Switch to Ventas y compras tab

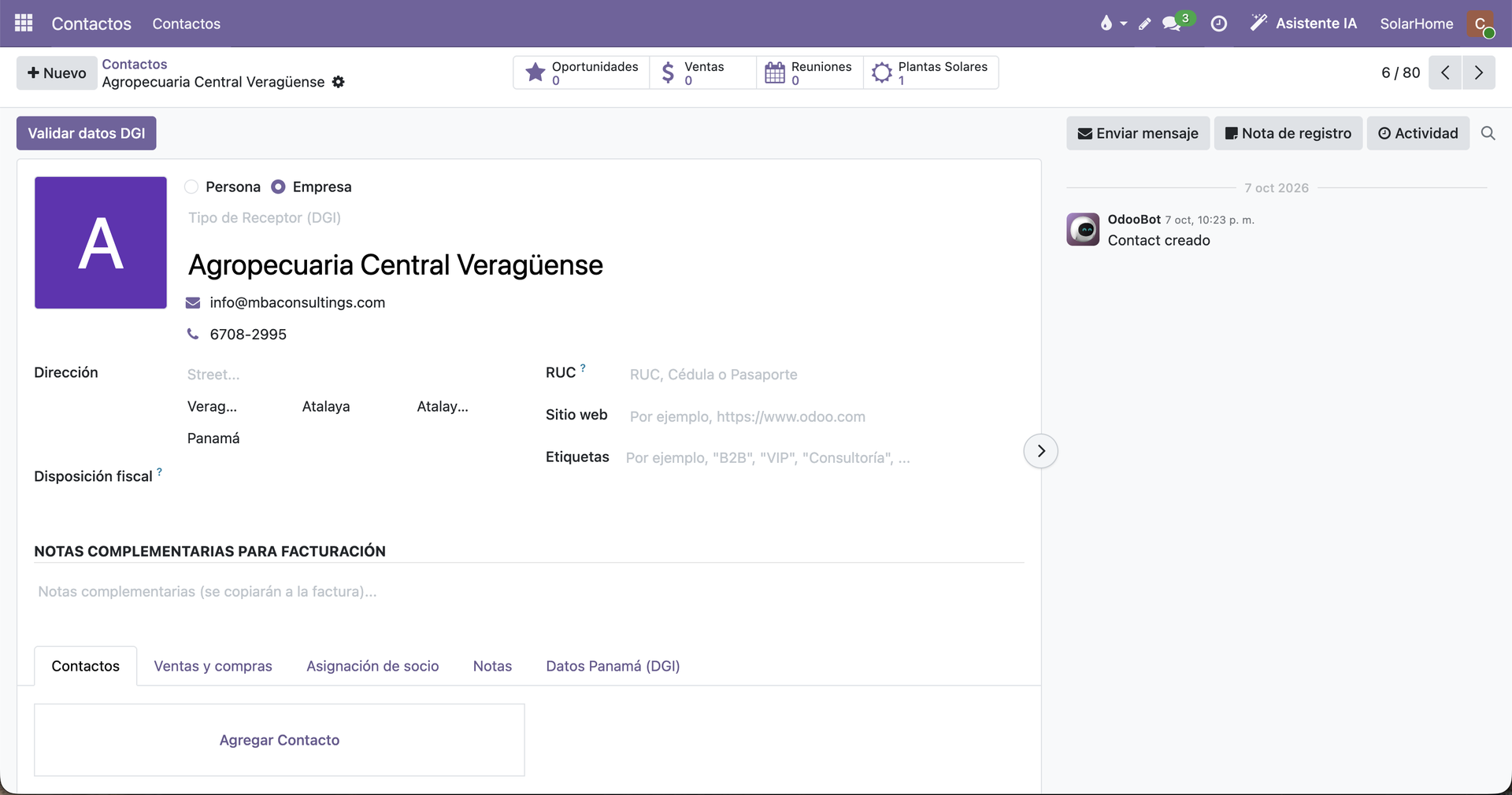click(213, 666)
